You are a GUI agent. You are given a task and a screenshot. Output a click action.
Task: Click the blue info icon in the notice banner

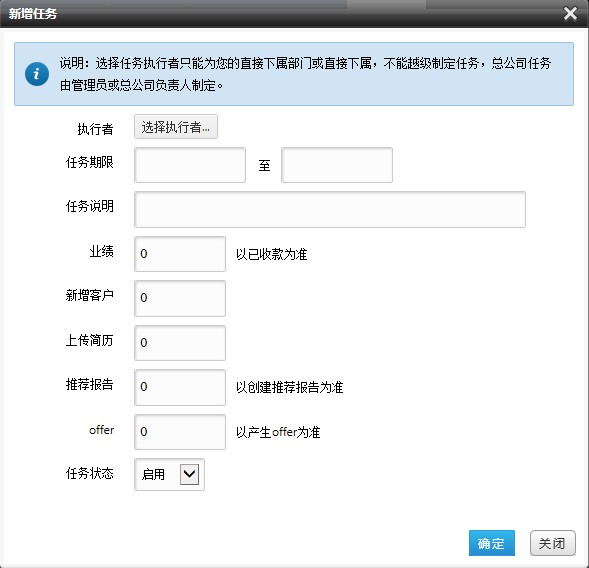(37, 74)
